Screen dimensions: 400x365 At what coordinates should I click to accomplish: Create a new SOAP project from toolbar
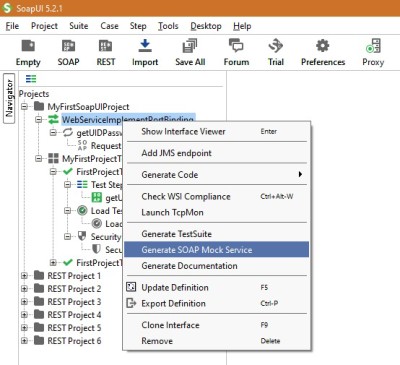[x=68, y=46]
